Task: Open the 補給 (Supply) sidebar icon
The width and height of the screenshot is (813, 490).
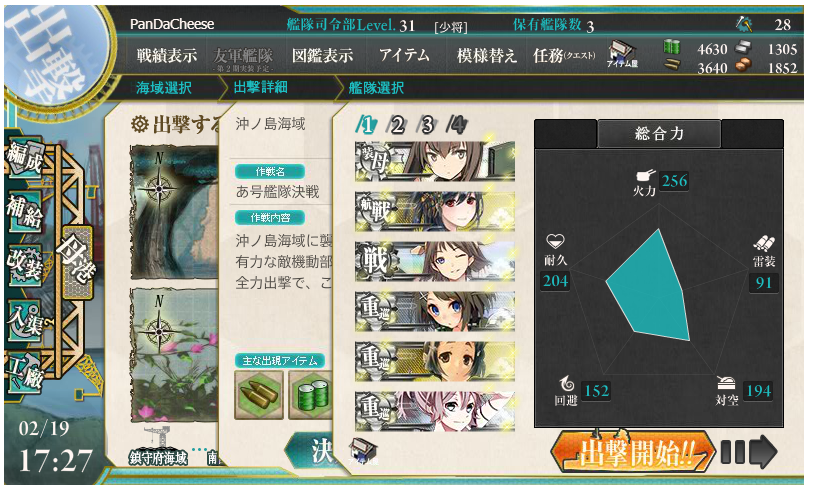Action: point(25,211)
